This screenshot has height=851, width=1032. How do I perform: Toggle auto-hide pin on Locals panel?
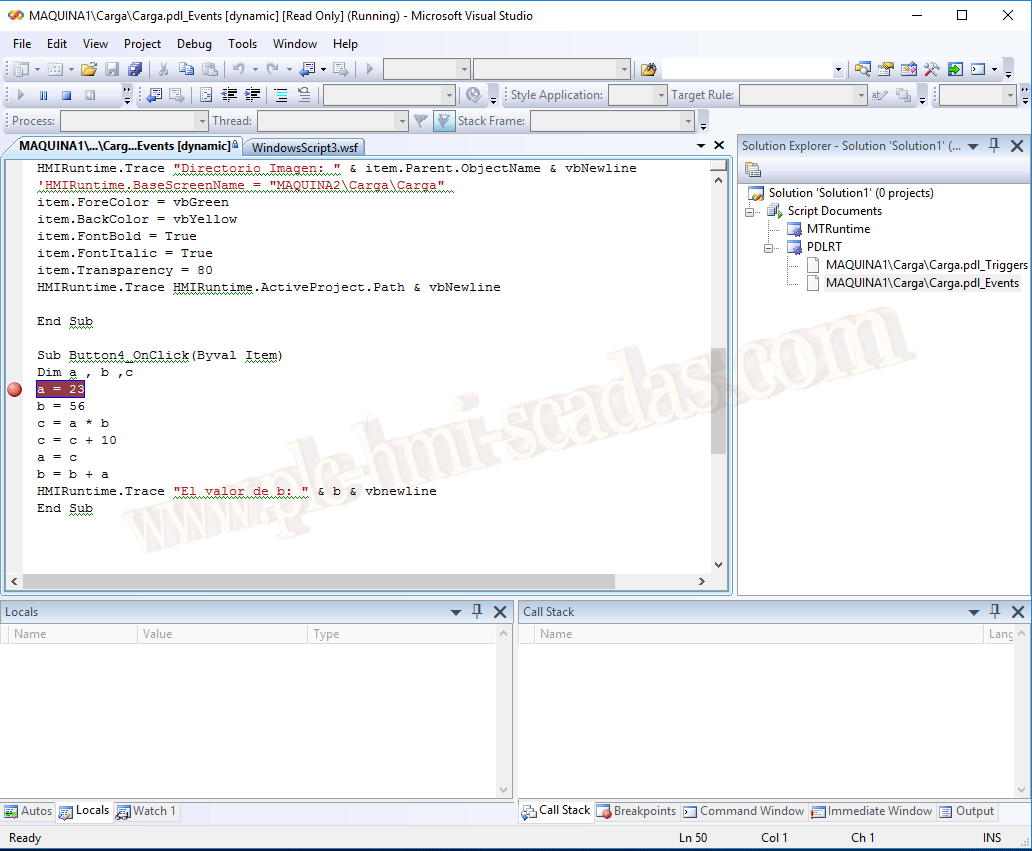click(x=477, y=611)
